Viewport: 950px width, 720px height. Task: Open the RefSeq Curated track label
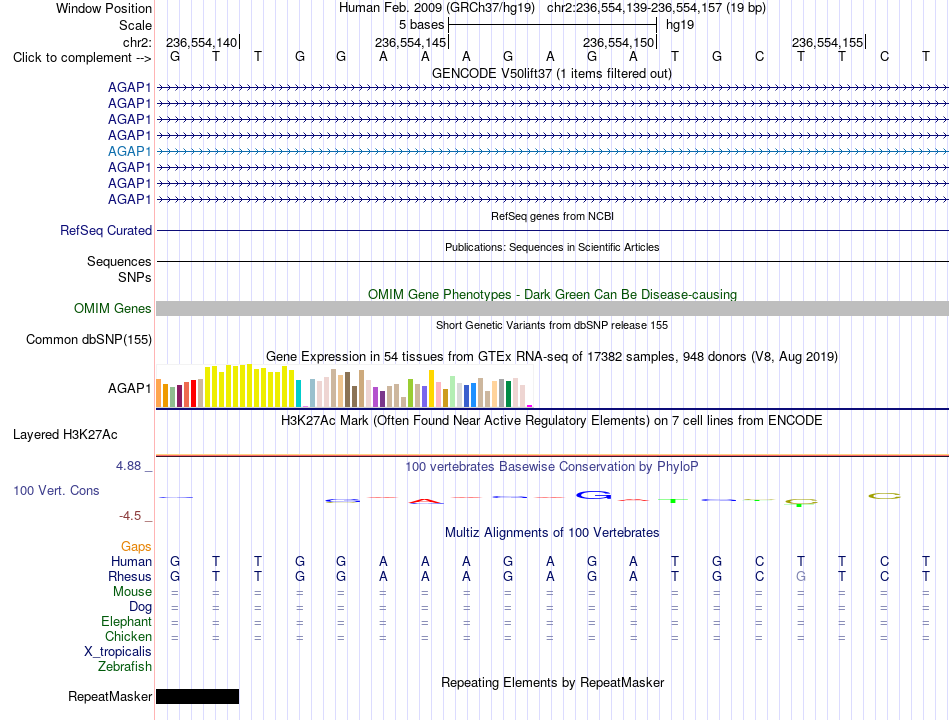[106, 230]
